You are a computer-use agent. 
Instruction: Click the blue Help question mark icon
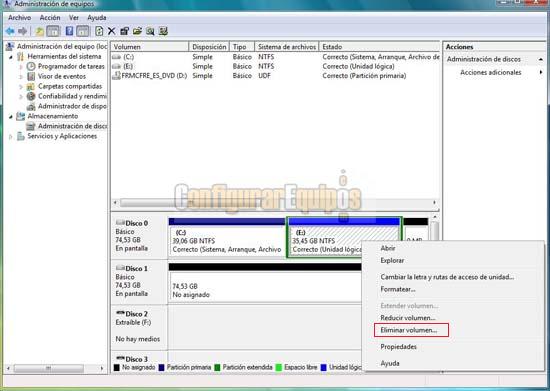click(x=69, y=31)
